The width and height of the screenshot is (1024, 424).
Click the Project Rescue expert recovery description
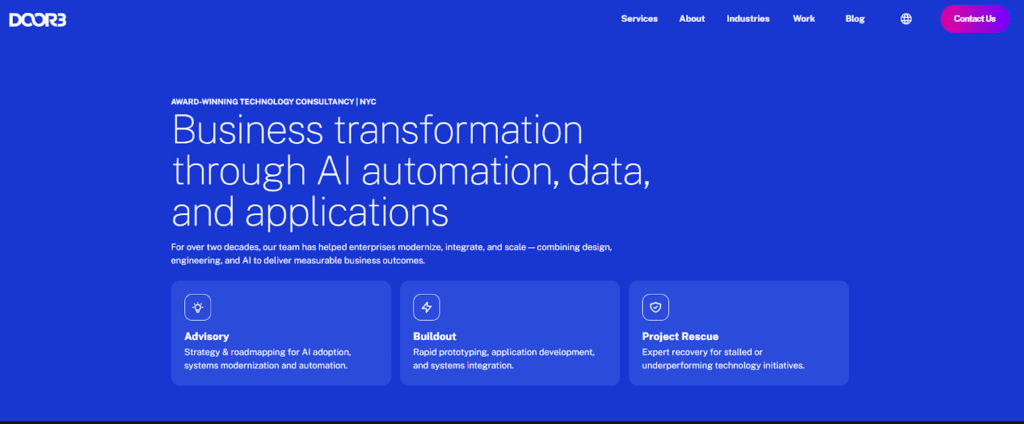[x=722, y=359]
